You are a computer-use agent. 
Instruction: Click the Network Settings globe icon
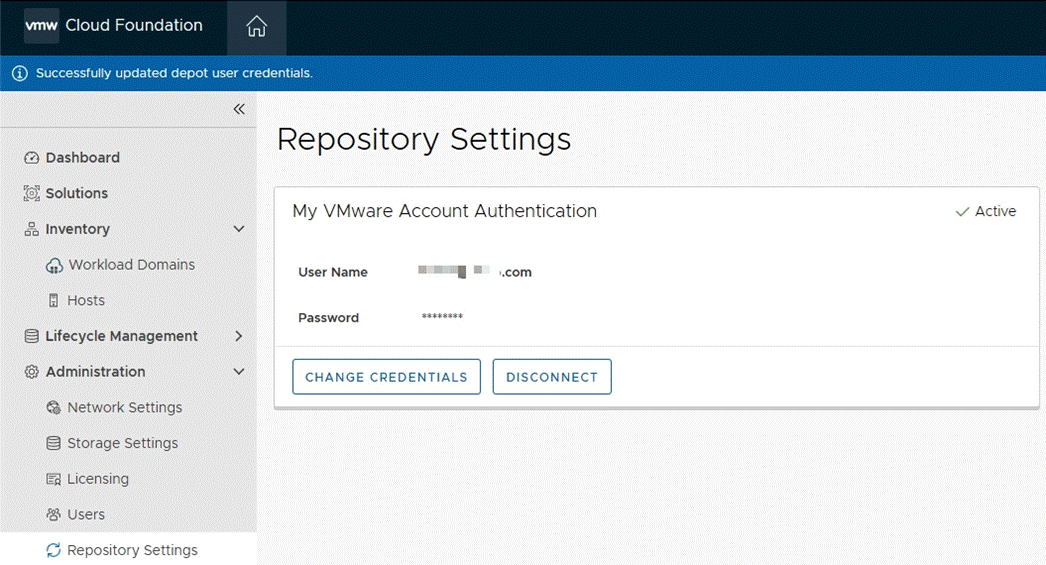tap(53, 408)
